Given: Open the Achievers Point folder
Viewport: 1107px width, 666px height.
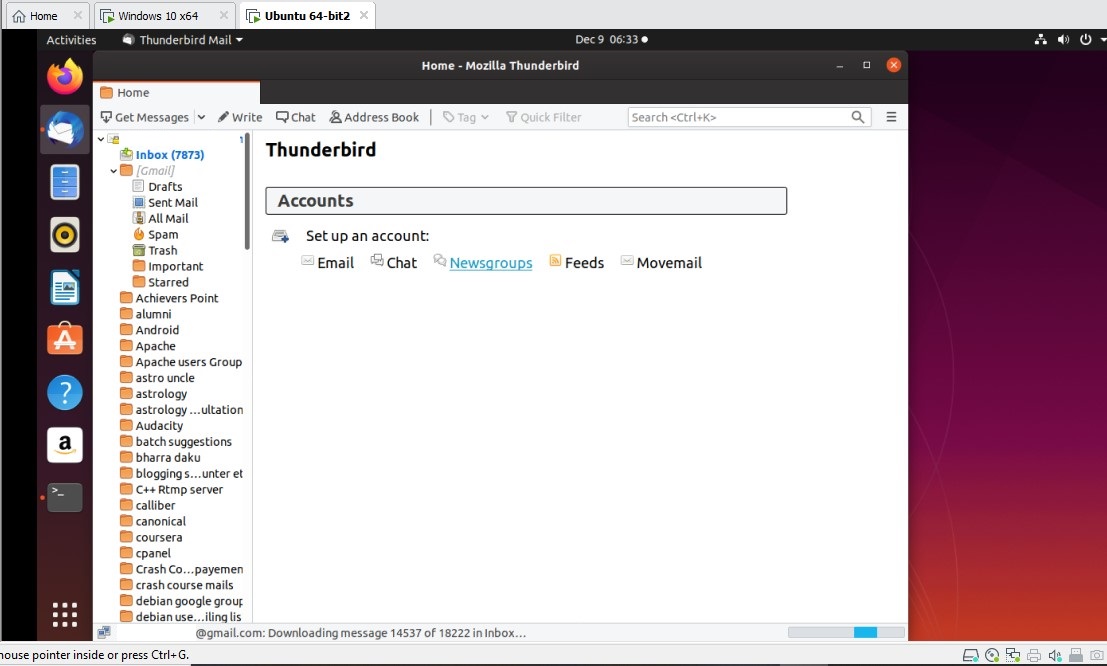Looking at the screenshot, I should coord(176,298).
